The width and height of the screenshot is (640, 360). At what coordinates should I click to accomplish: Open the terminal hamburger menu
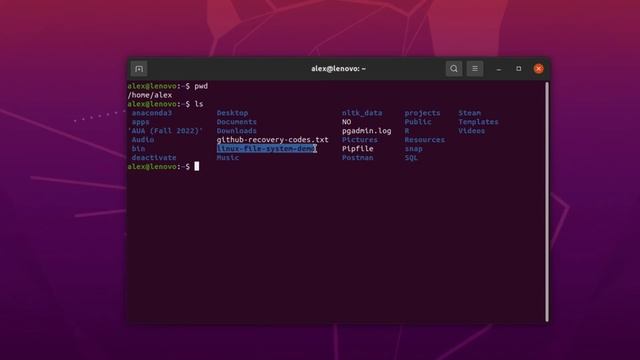coord(475,69)
